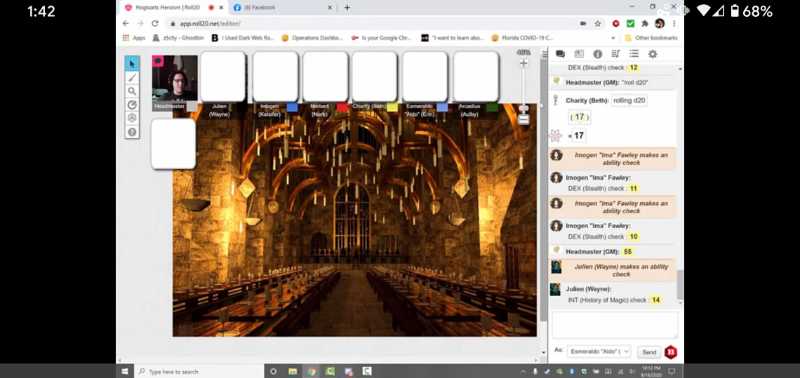Open Chrome's three-dot menu
Screen dimensions: 800x378
click(x=674, y=23)
